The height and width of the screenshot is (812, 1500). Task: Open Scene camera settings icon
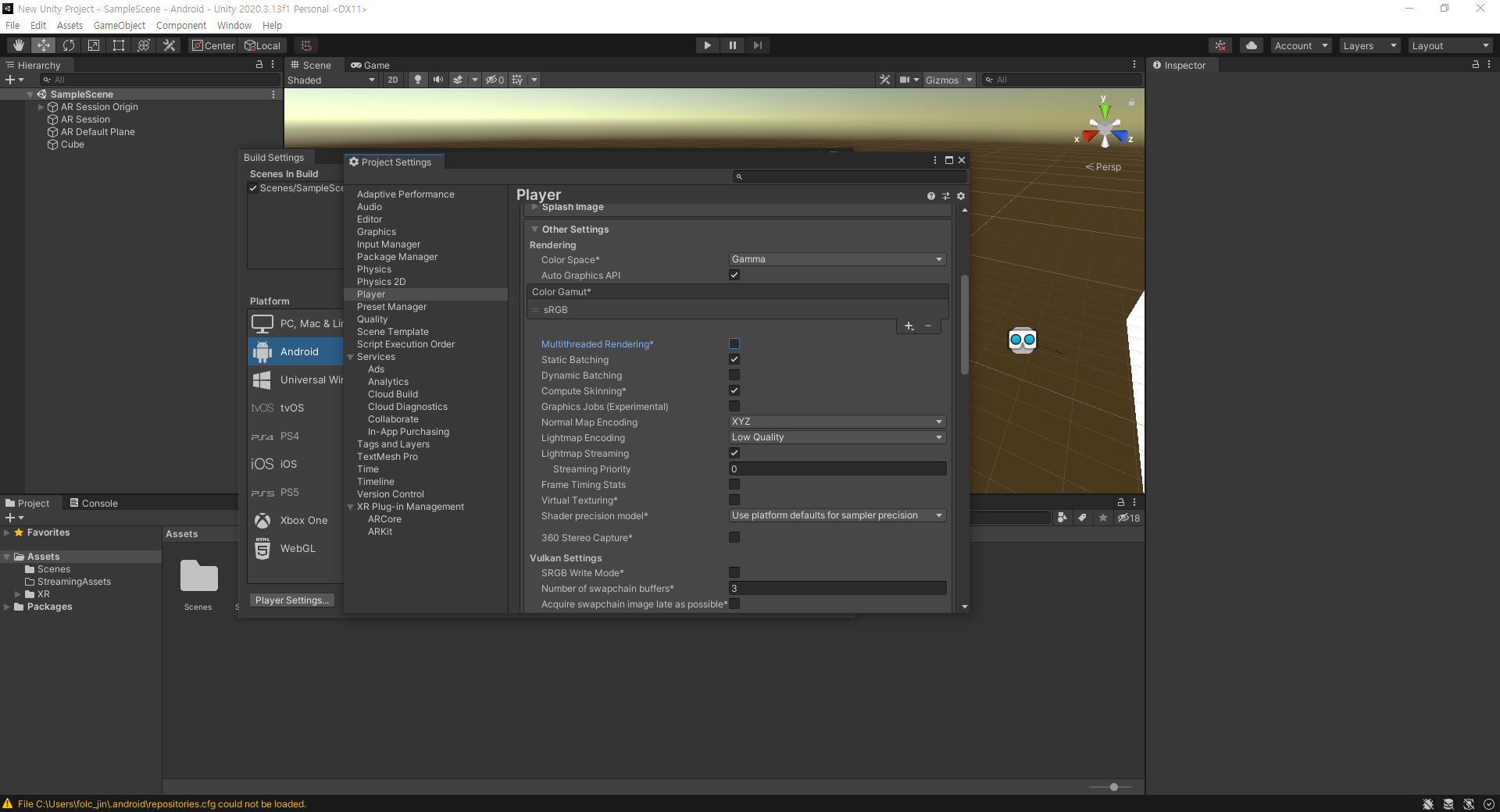coord(904,80)
